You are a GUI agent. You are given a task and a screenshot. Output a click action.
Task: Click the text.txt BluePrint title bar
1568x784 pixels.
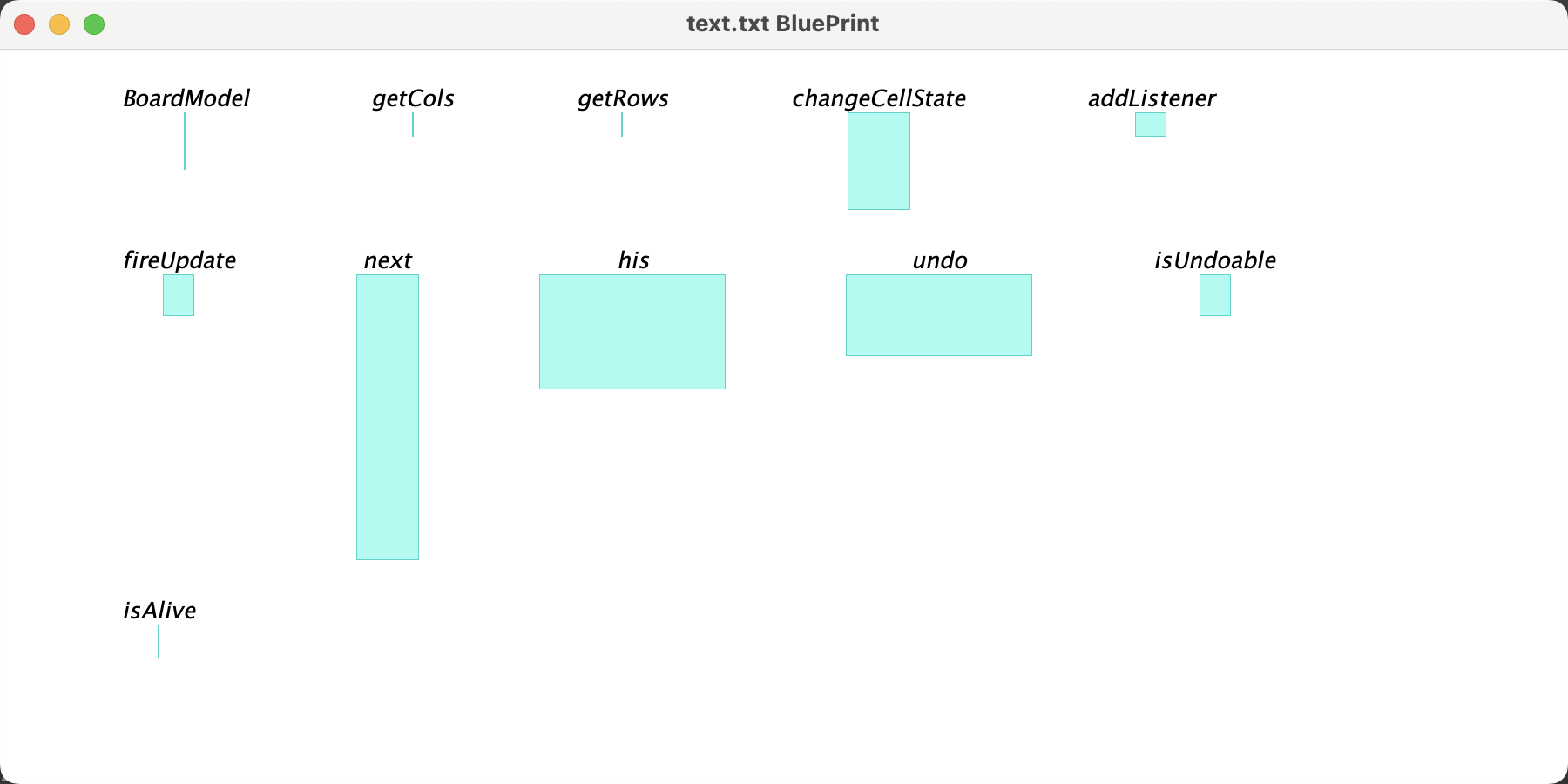pyautogui.click(x=781, y=24)
